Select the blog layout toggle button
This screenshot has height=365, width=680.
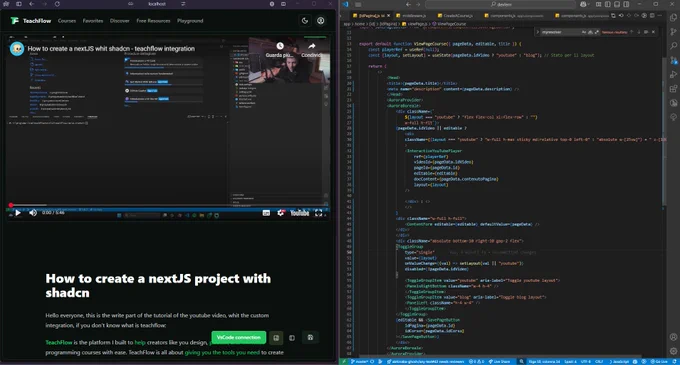click(292, 338)
